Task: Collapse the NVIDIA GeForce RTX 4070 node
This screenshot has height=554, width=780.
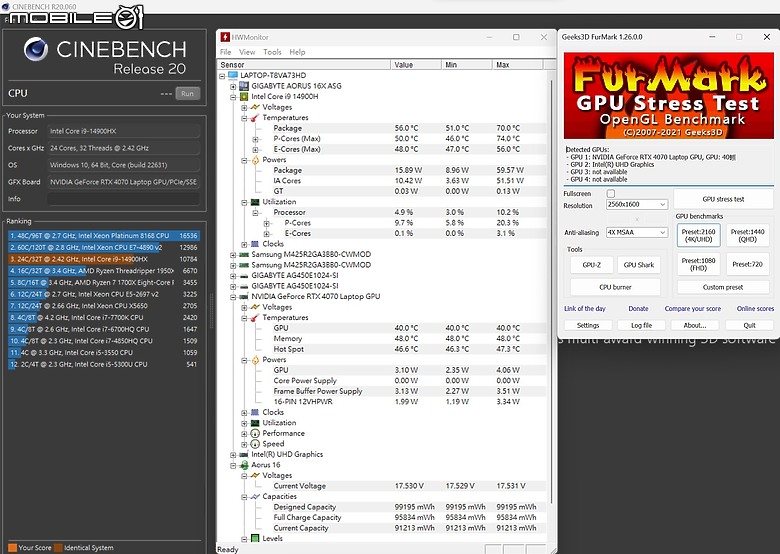Action: tap(233, 297)
